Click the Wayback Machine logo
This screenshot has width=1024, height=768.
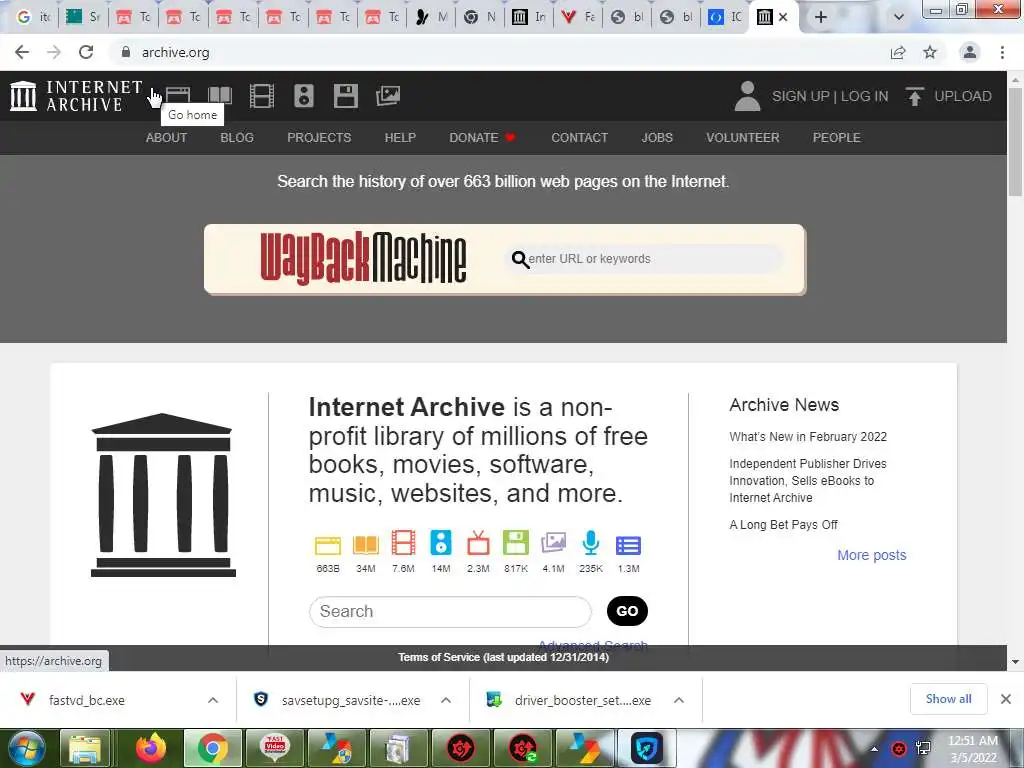coord(363,259)
